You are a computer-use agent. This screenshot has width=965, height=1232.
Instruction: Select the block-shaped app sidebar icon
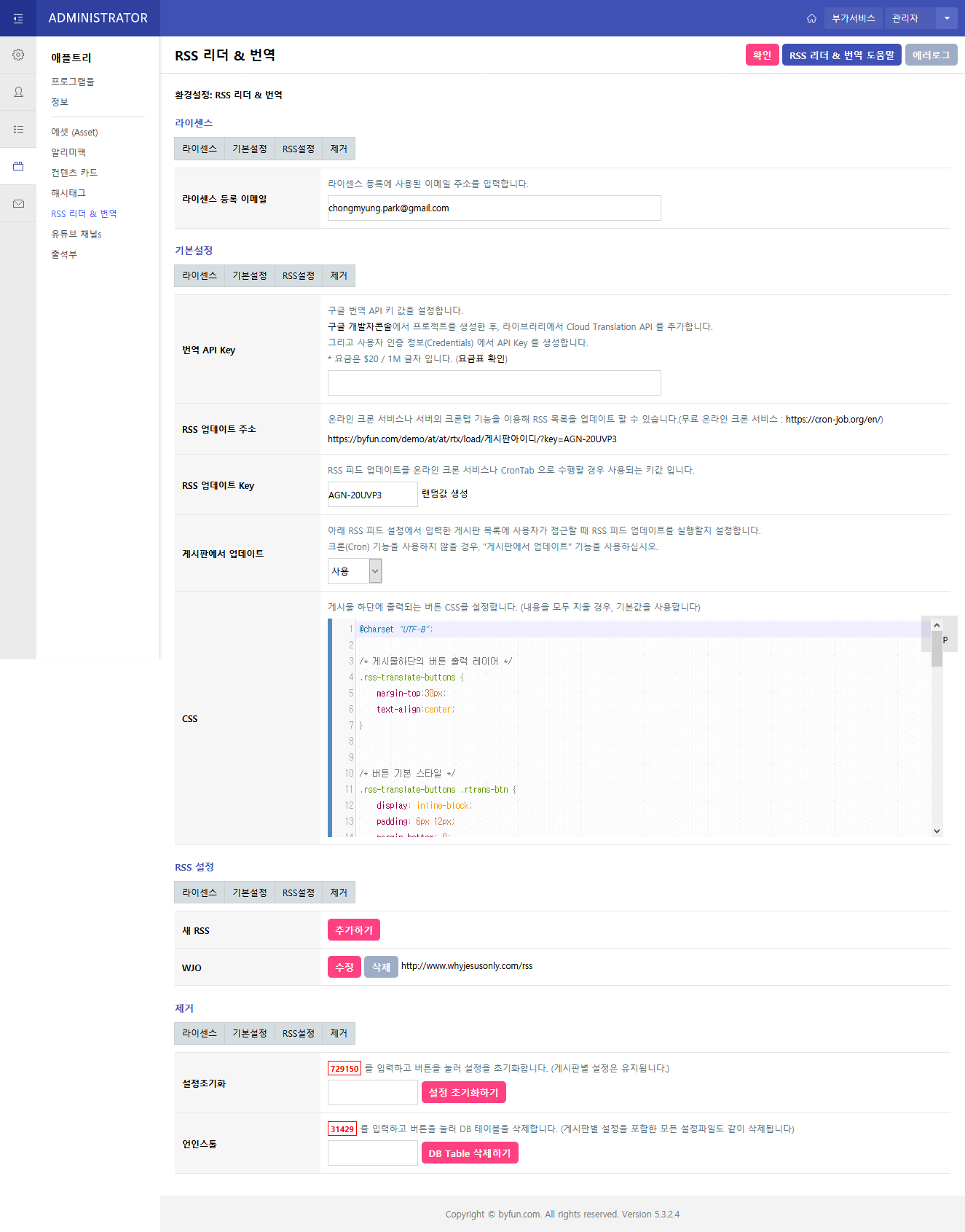click(18, 166)
